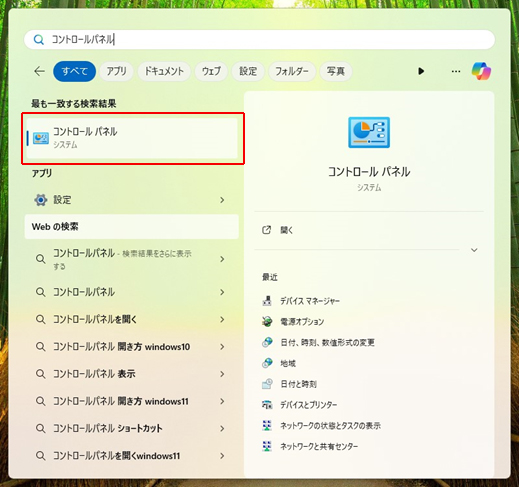
Task: Open recent item 電源オプション
Action: pos(302,322)
